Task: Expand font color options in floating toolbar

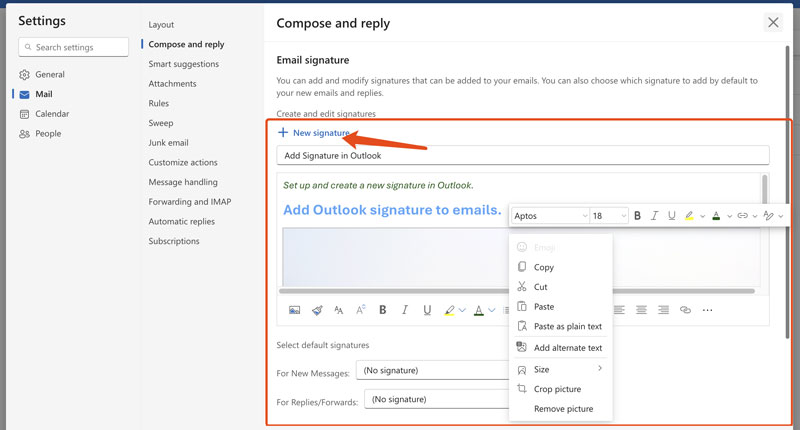Action: click(x=730, y=216)
